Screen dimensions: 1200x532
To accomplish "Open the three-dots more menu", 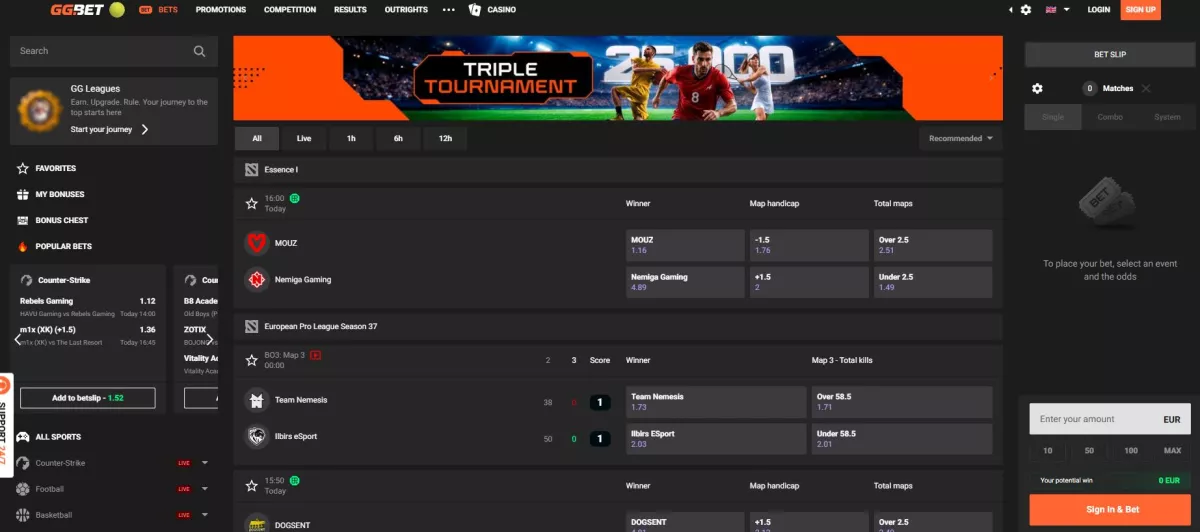I will coord(448,10).
